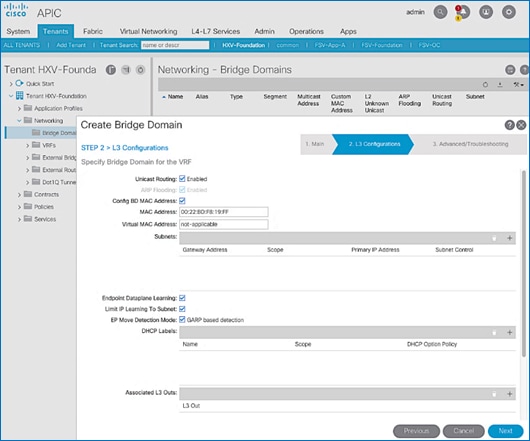Viewport: 530px width, 441px height.
Task: Go to step 3. Advanced/Troubleshooting
Action: click(470, 144)
